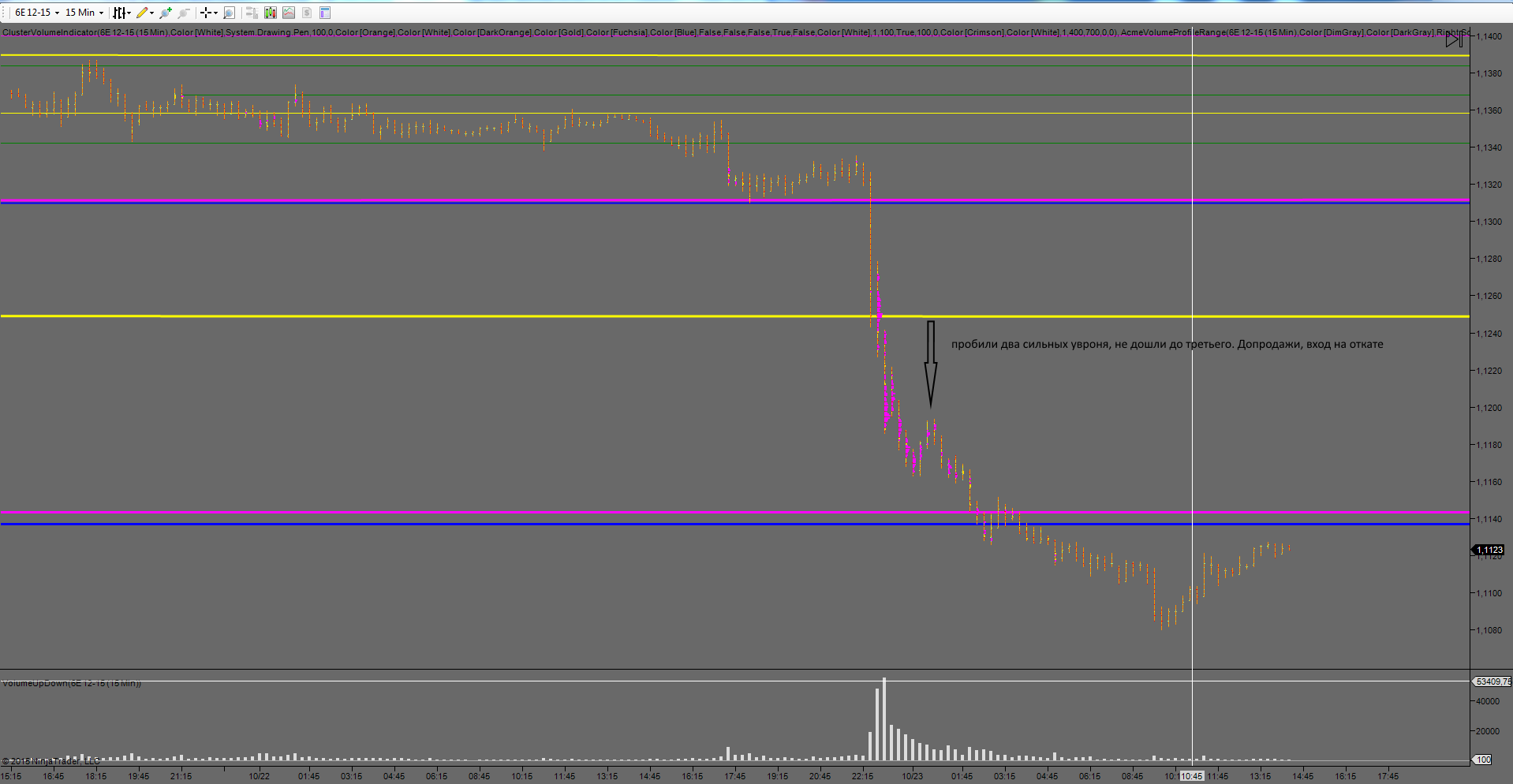Click the scroll-to-latest bar arrow icon
This screenshot has width=1513, height=784.
pyautogui.click(x=1454, y=39)
